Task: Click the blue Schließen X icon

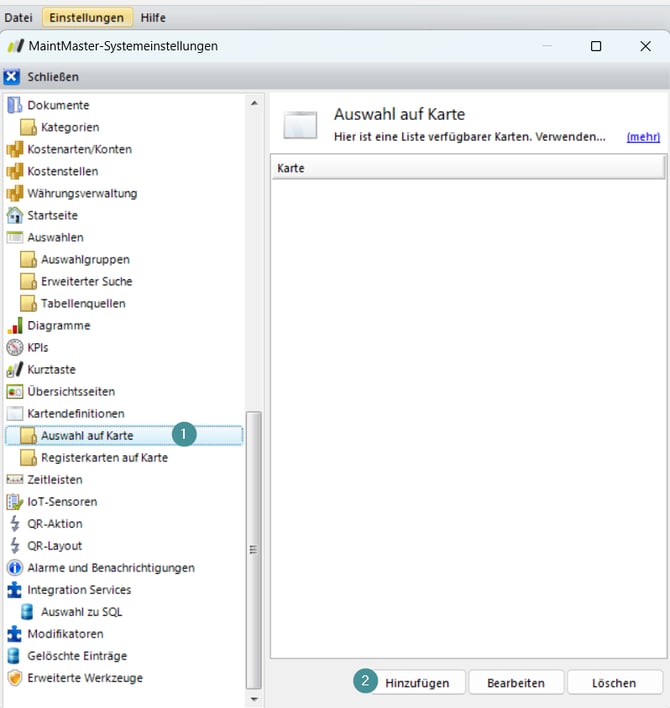Action: point(12,77)
